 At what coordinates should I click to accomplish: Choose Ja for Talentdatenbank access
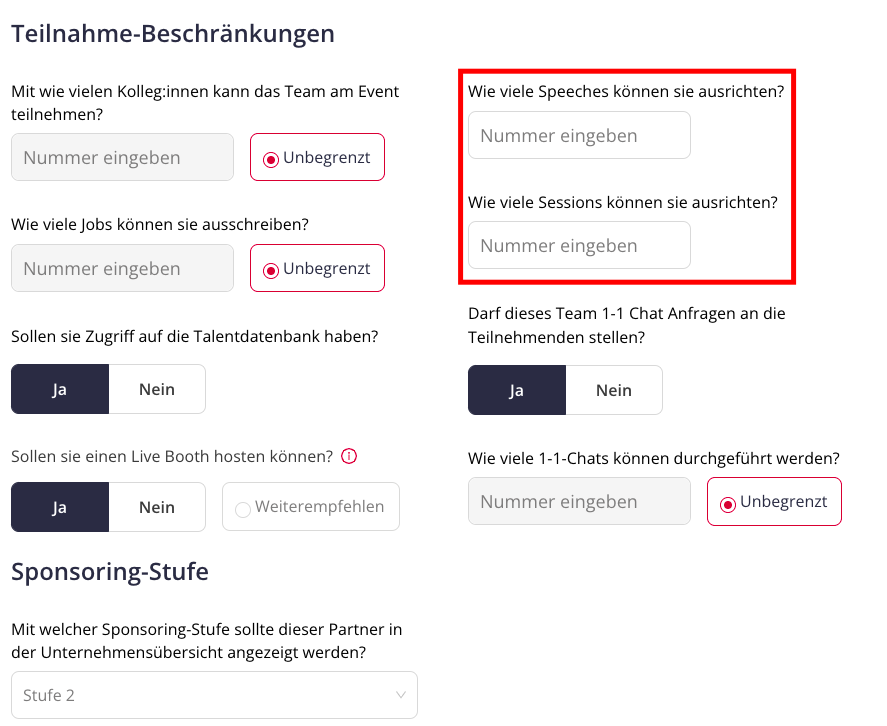coord(60,389)
